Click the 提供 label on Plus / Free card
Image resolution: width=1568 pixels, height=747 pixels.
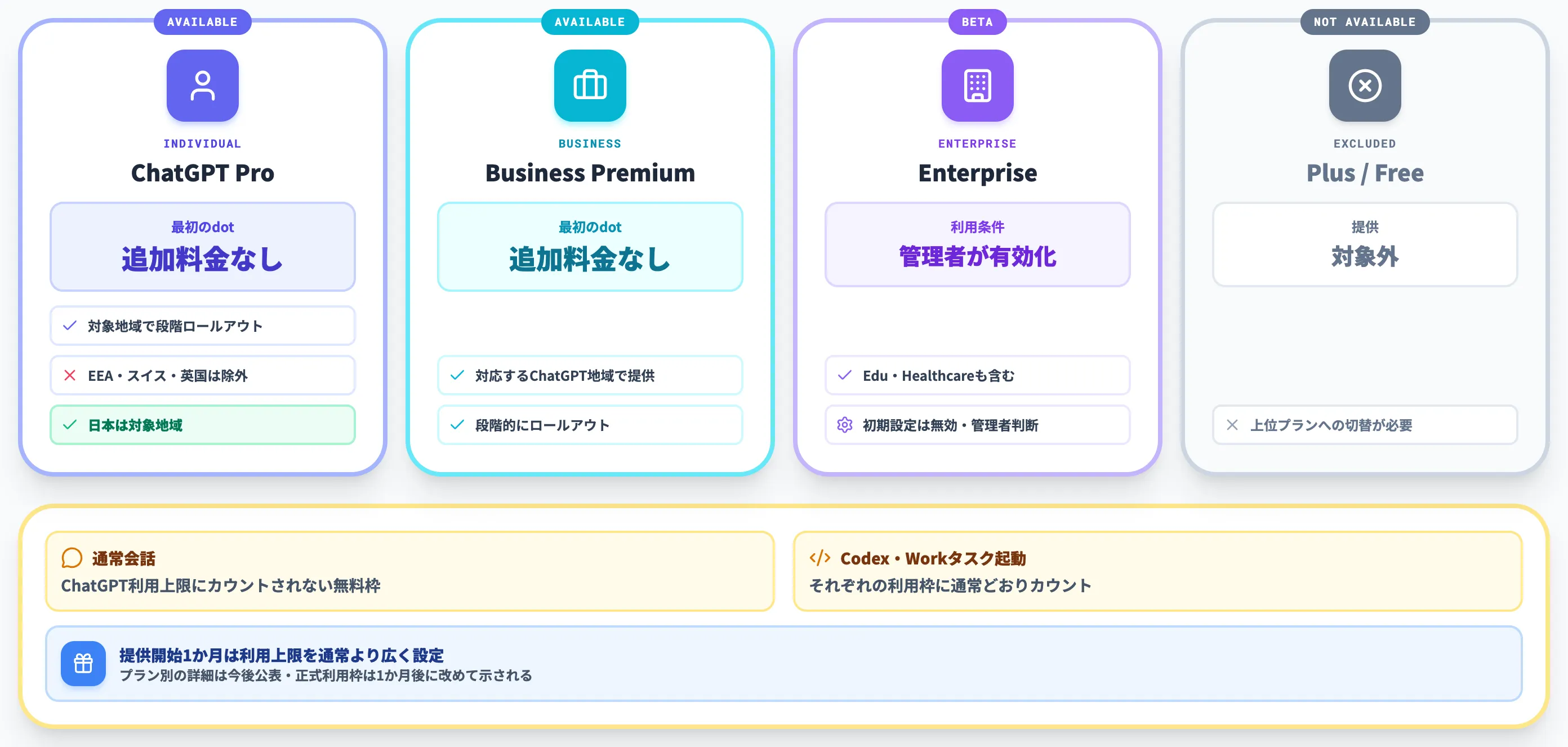pos(1365,227)
